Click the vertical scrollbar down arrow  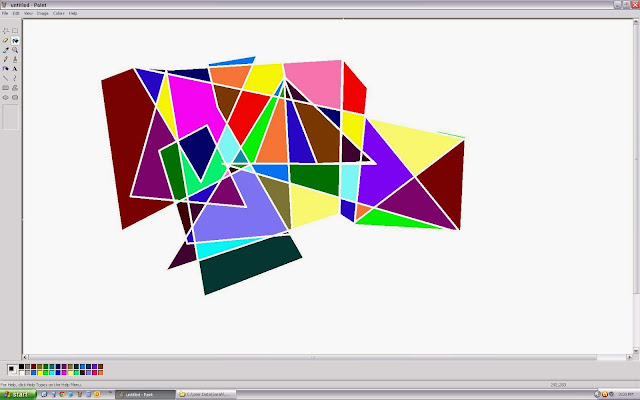pyautogui.click(x=636, y=351)
